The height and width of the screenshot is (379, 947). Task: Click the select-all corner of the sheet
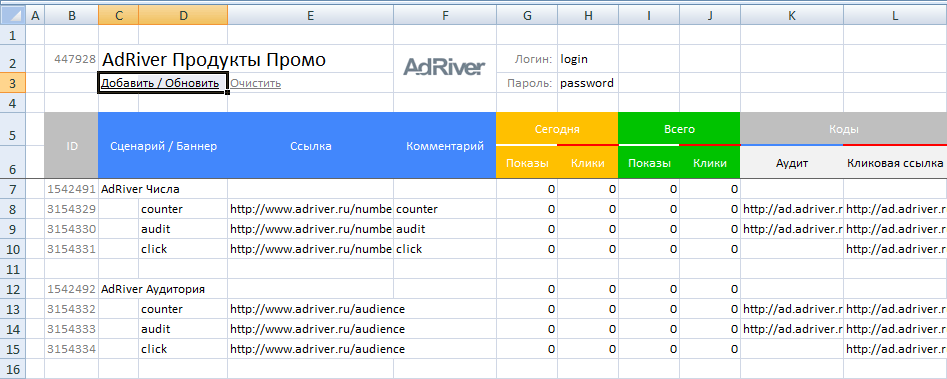tap(13, 16)
